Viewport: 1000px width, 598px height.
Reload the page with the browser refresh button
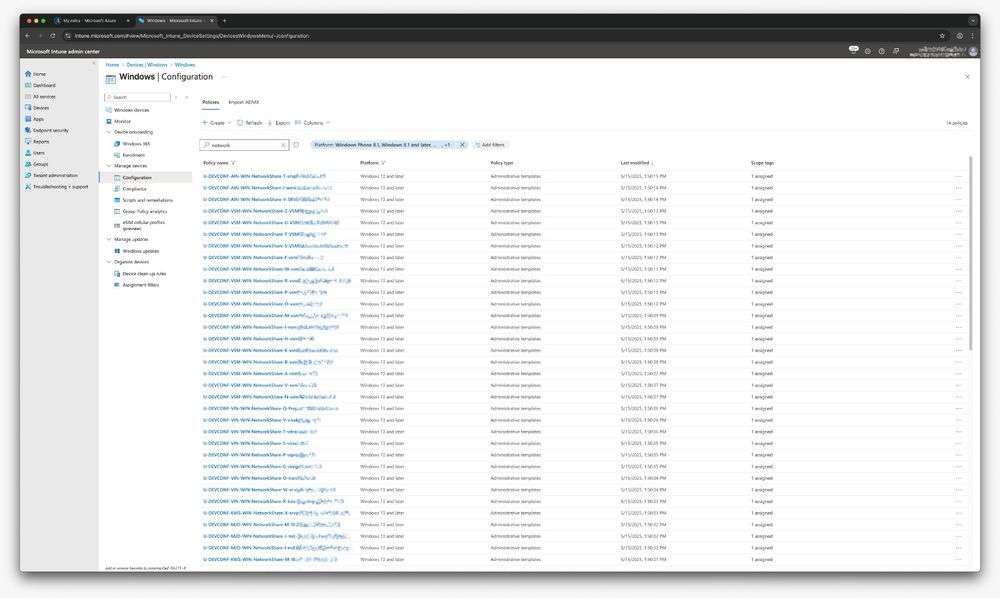[x=53, y=36]
